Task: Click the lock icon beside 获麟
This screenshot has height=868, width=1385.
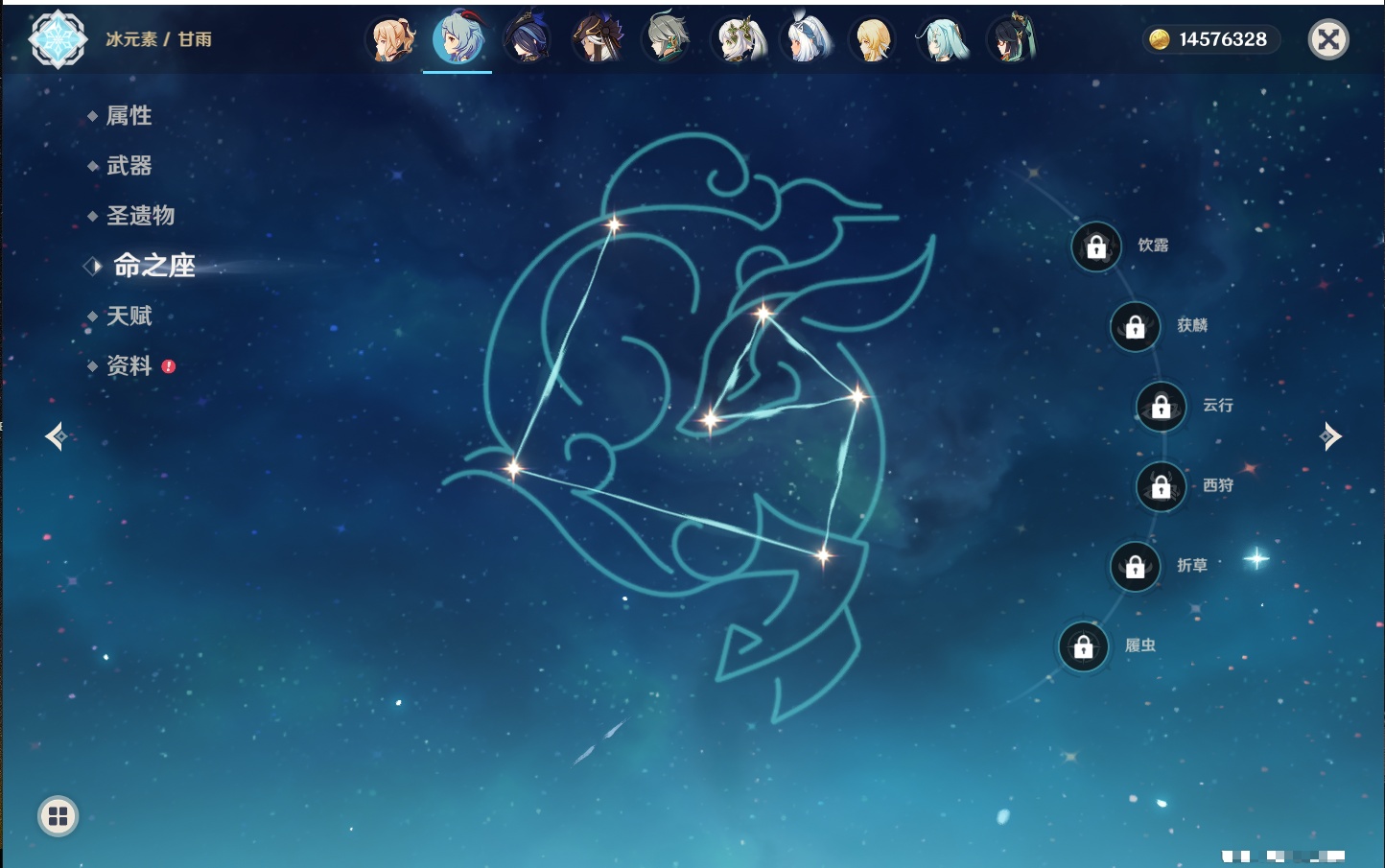Action: tap(1135, 327)
